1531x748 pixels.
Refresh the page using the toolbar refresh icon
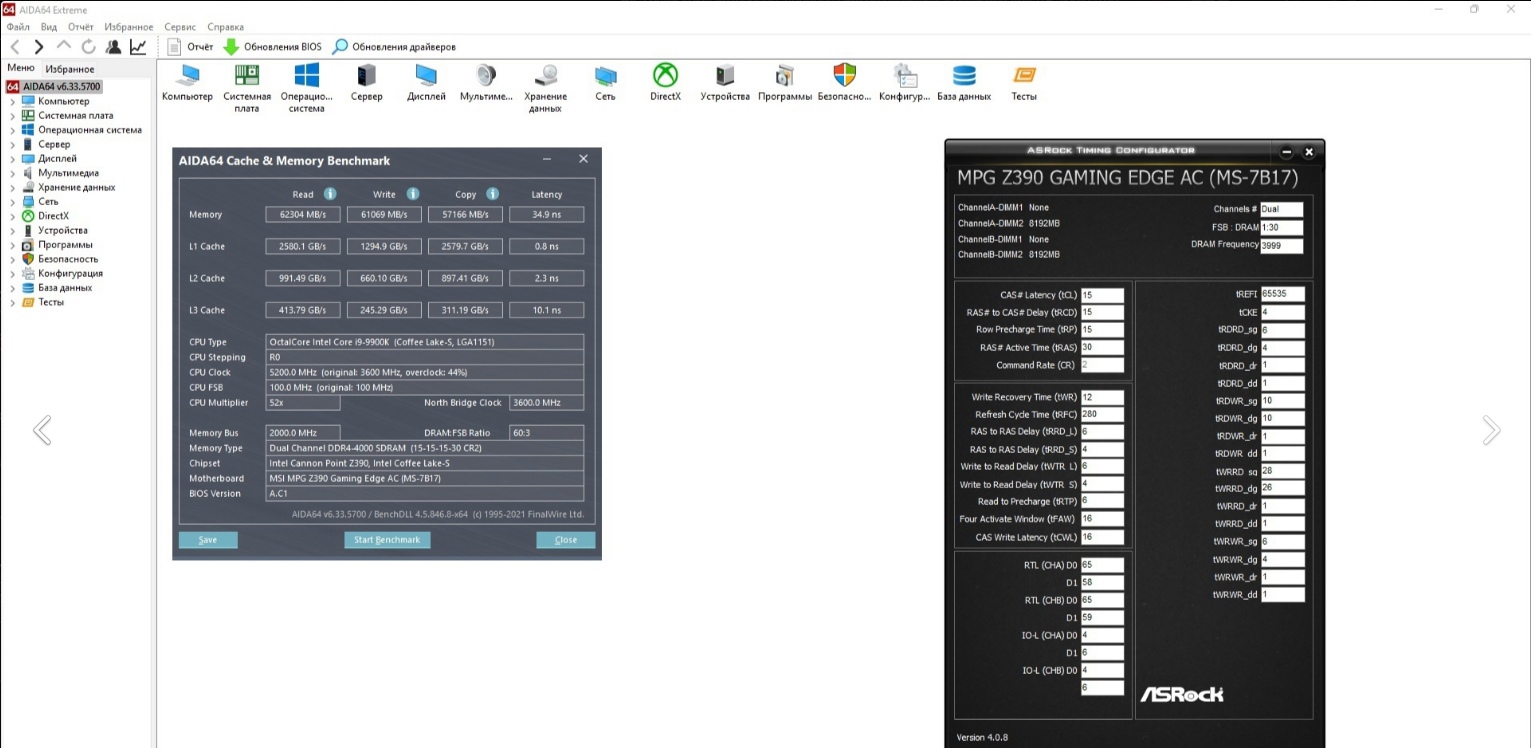coord(89,47)
